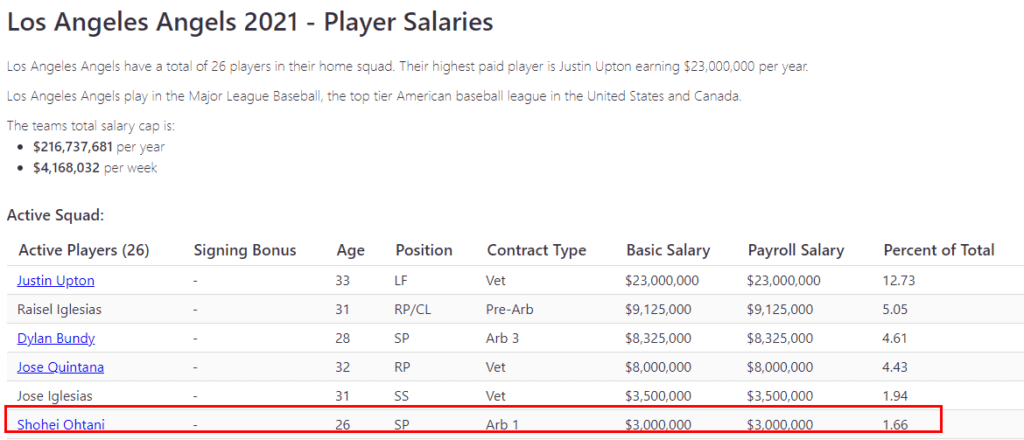
Task: Click Justin Upton's $23,000,000 basic salary
Action: point(662,281)
